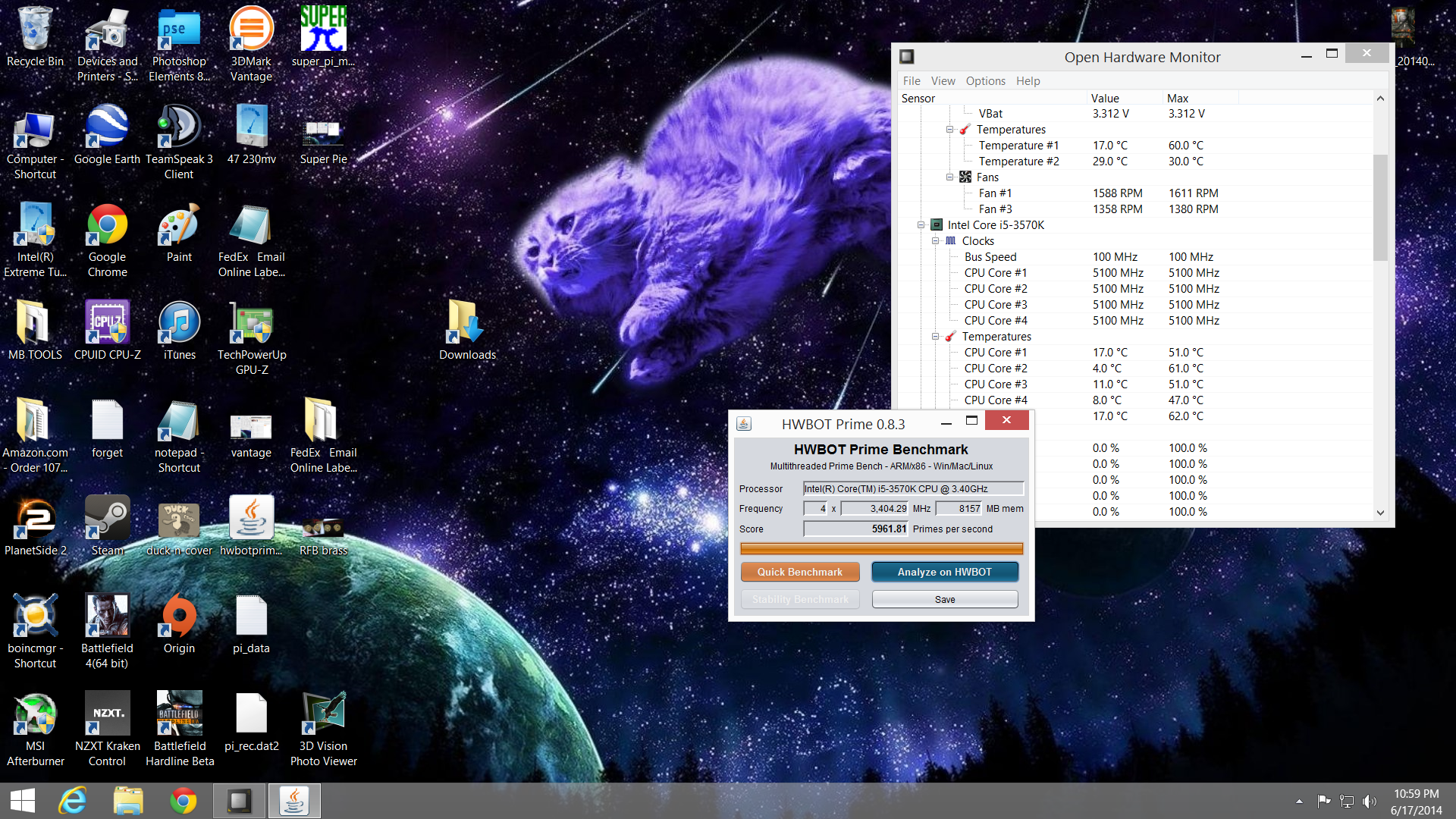Screen dimensions: 1456x819
Task: Collapse the Temperatures node above Temperature #1
Action: tap(949, 130)
